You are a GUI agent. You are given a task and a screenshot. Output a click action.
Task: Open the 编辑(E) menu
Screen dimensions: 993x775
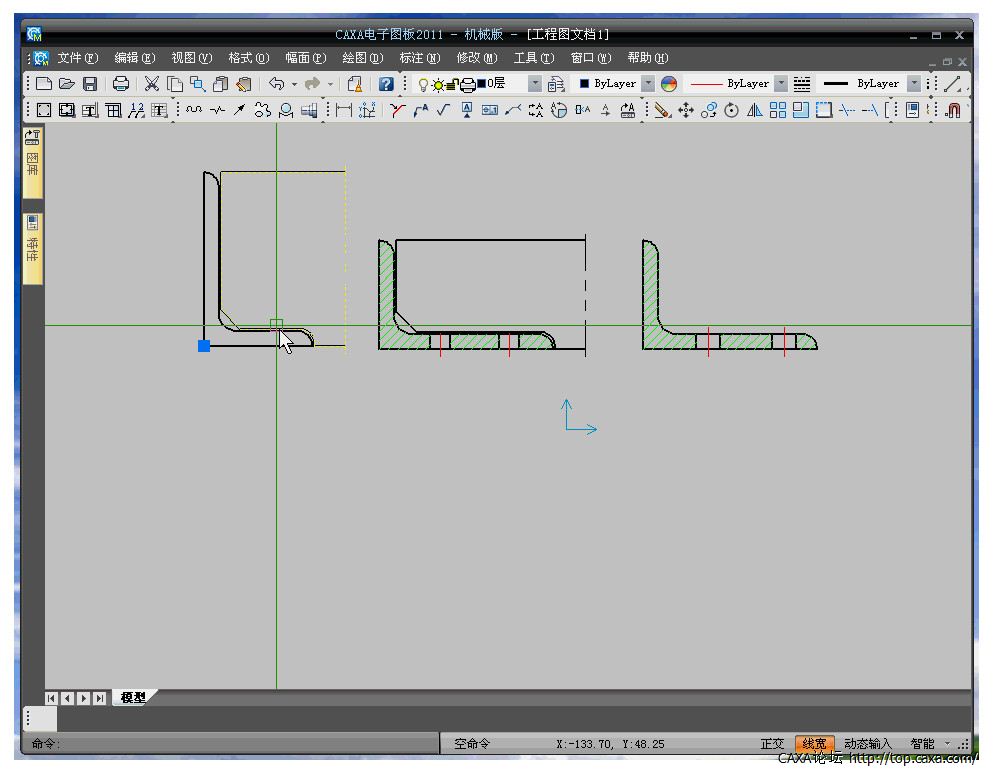[x=135, y=58]
